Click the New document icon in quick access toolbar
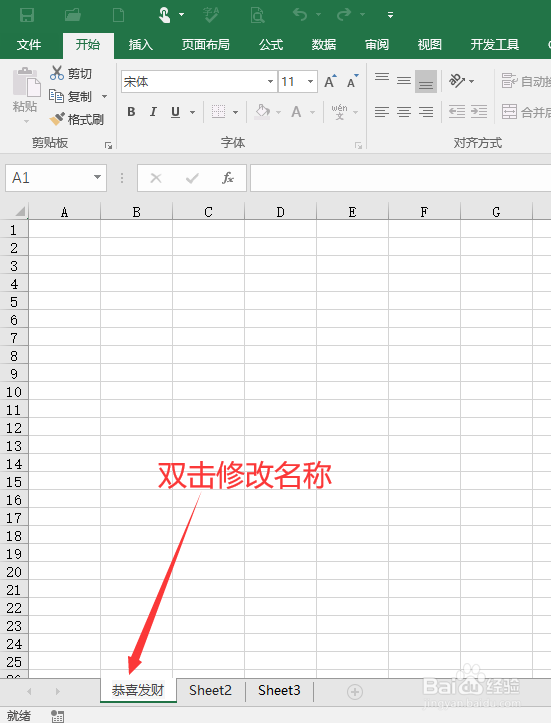The width and height of the screenshot is (551, 723). pos(118,15)
